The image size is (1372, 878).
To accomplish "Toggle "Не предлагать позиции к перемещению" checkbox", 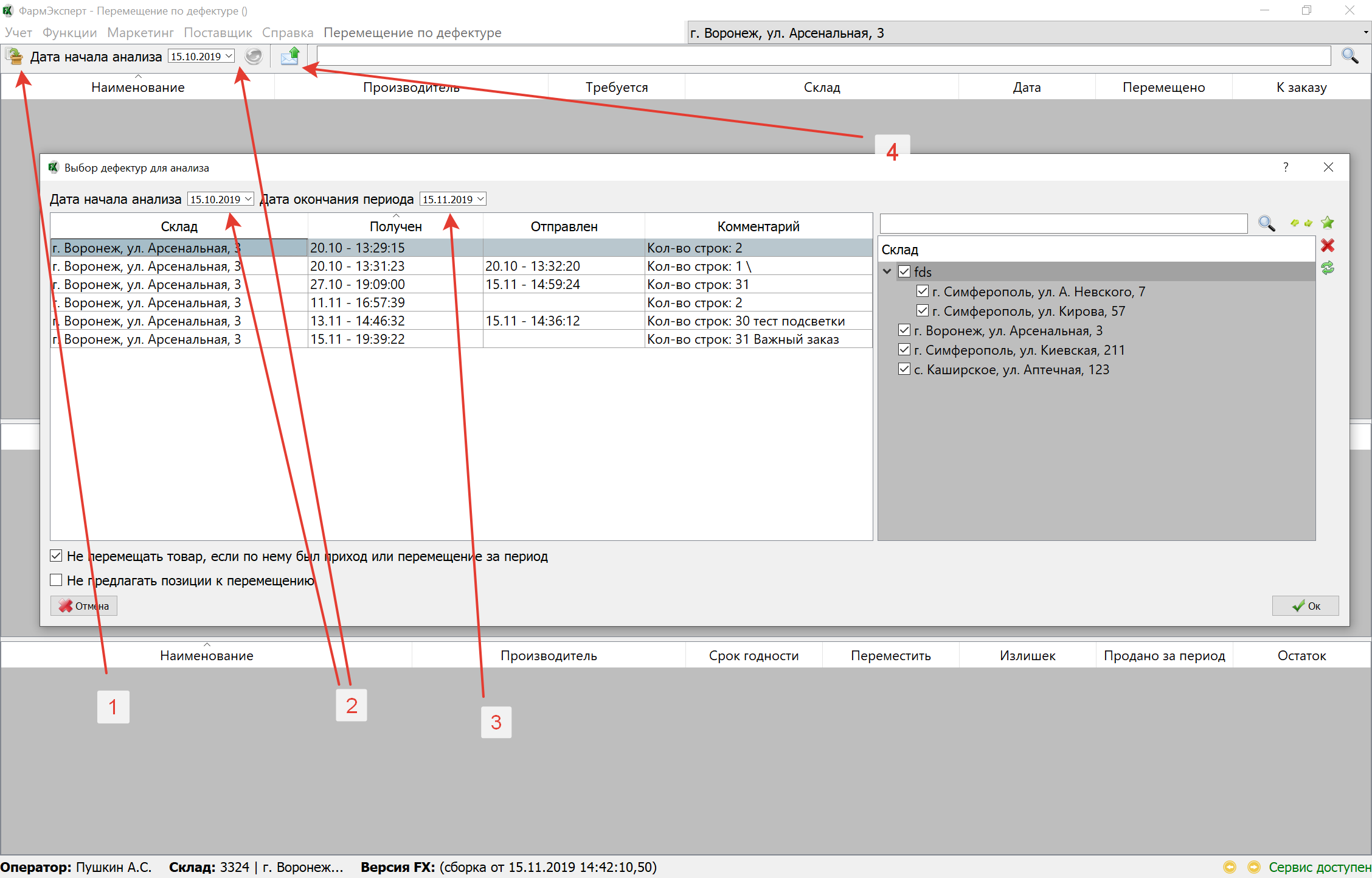I will coord(57,580).
